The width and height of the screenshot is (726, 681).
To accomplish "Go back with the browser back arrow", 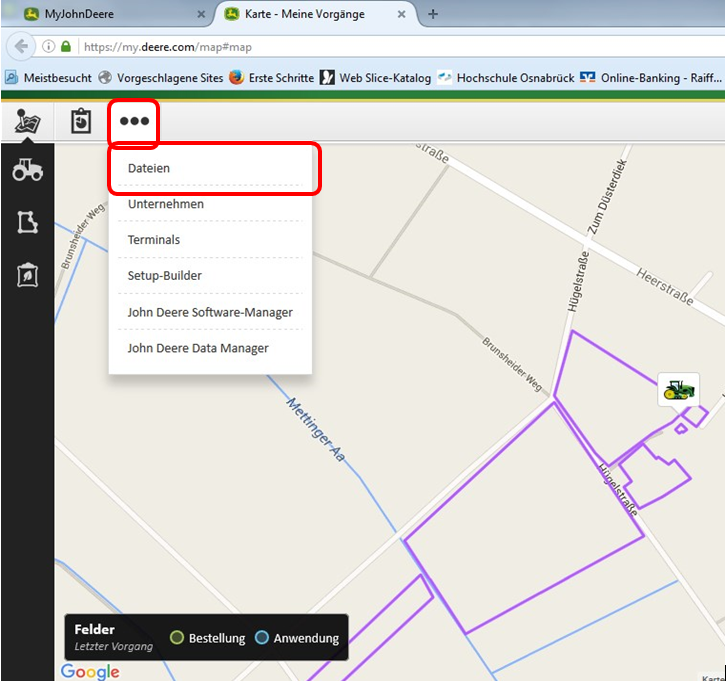I will (x=21, y=47).
